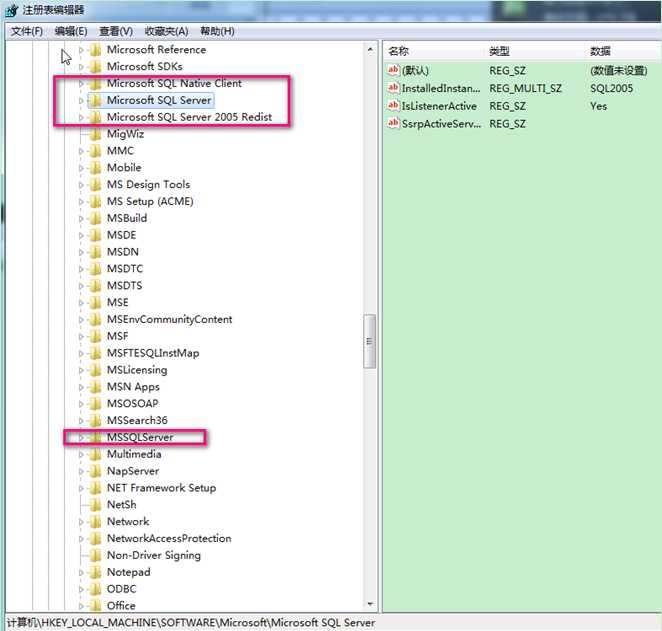Click the MSN Apps folder icon
Viewport: 662px width, 631px height.
(x=96, y=387)
